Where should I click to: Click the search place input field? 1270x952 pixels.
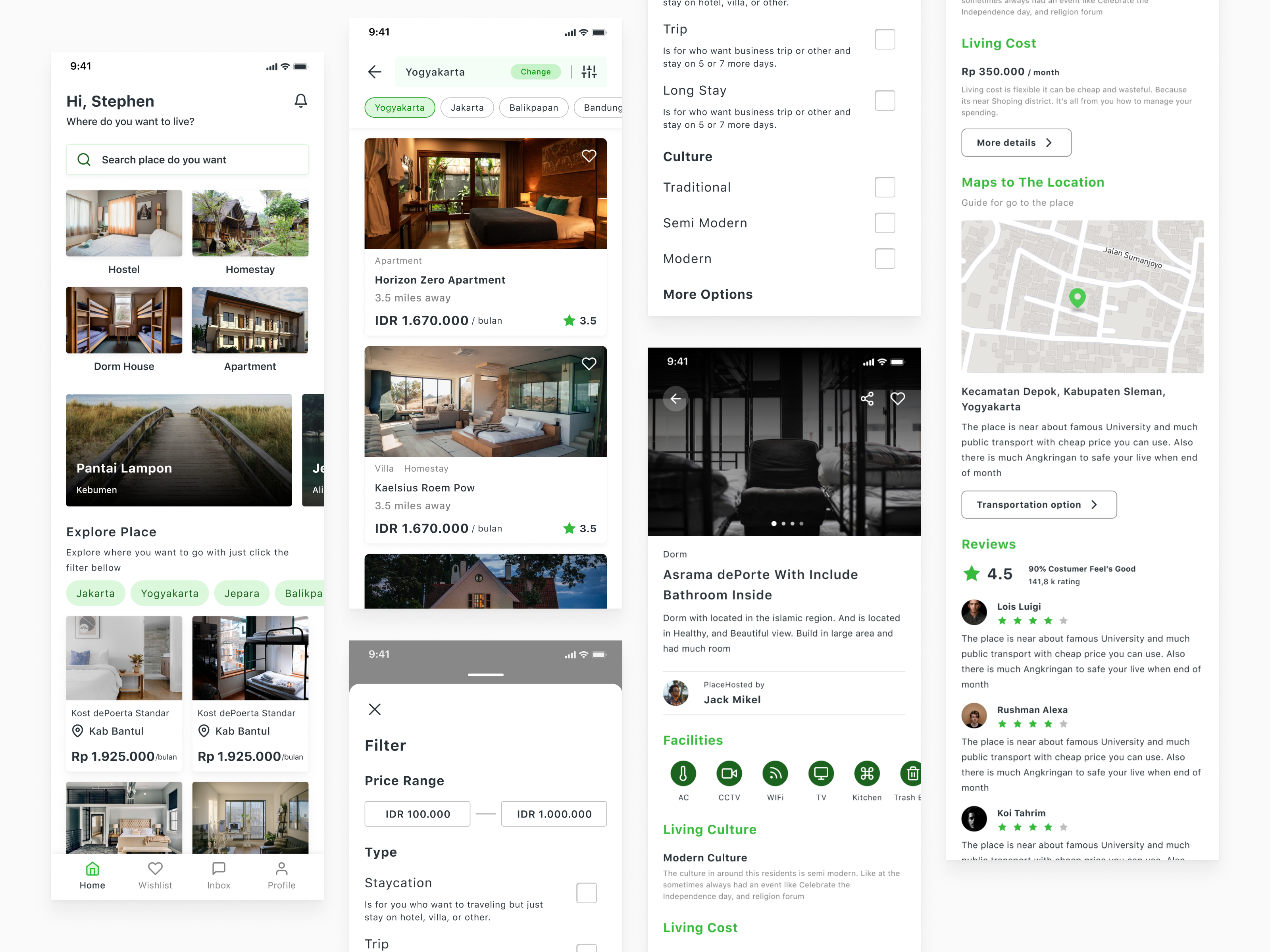pos(187,159)
